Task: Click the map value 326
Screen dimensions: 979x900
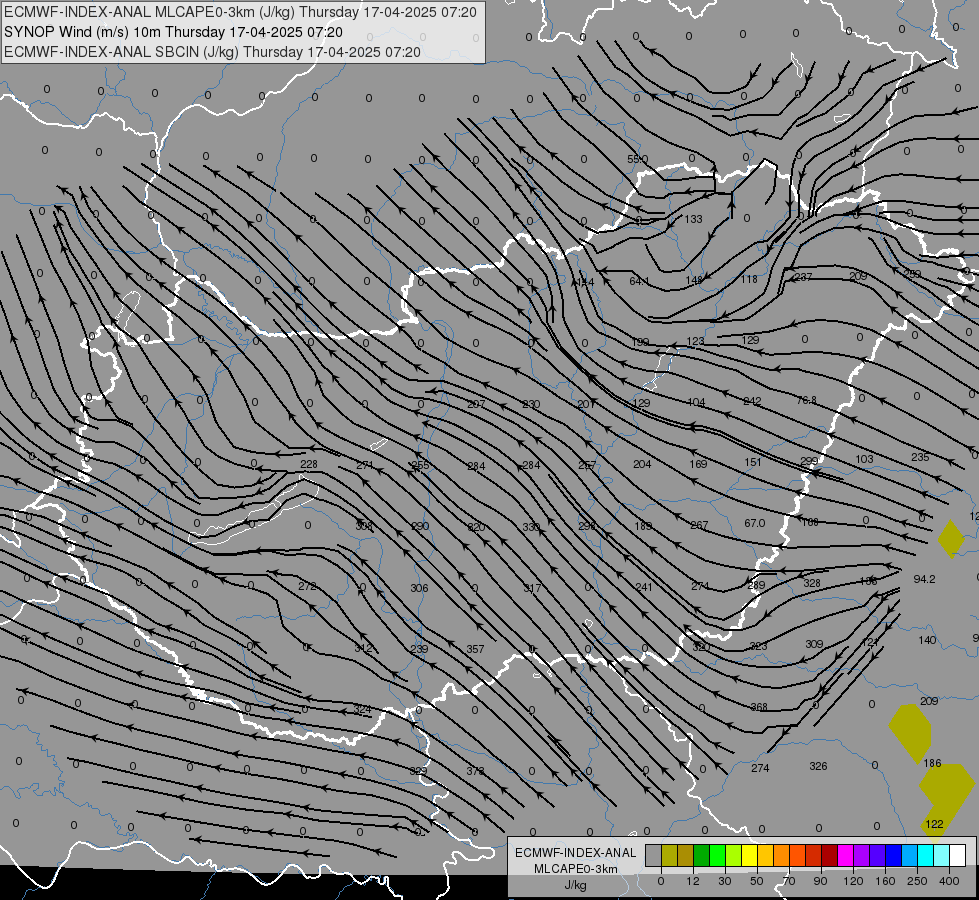Action: pyautogui.click(x=818, y=766)
